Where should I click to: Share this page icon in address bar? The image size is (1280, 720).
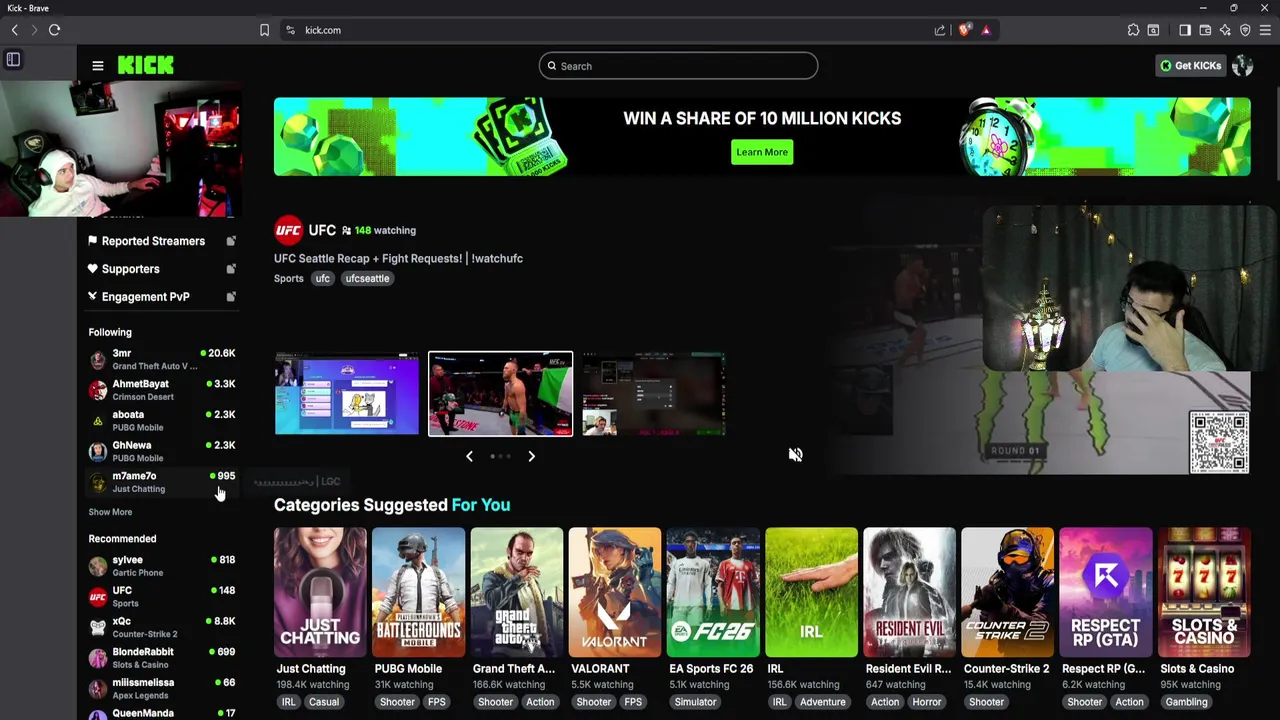940,30
